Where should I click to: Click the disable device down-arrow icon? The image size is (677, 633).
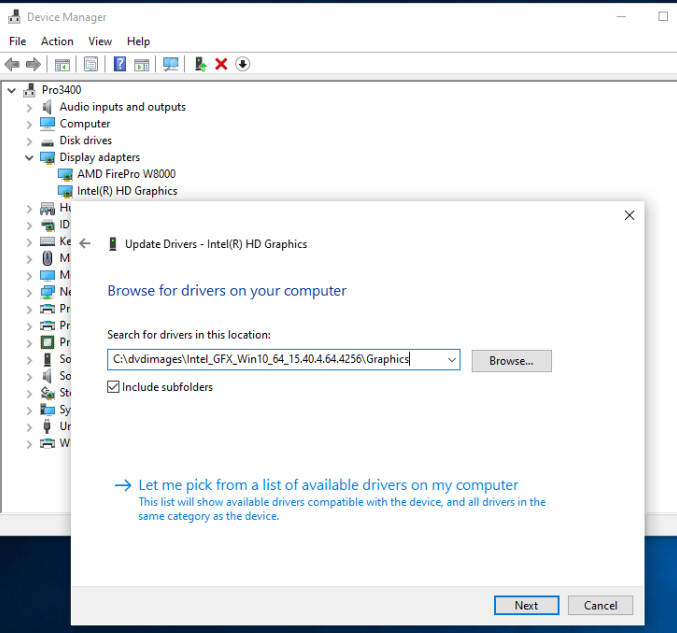pos(243,64)
